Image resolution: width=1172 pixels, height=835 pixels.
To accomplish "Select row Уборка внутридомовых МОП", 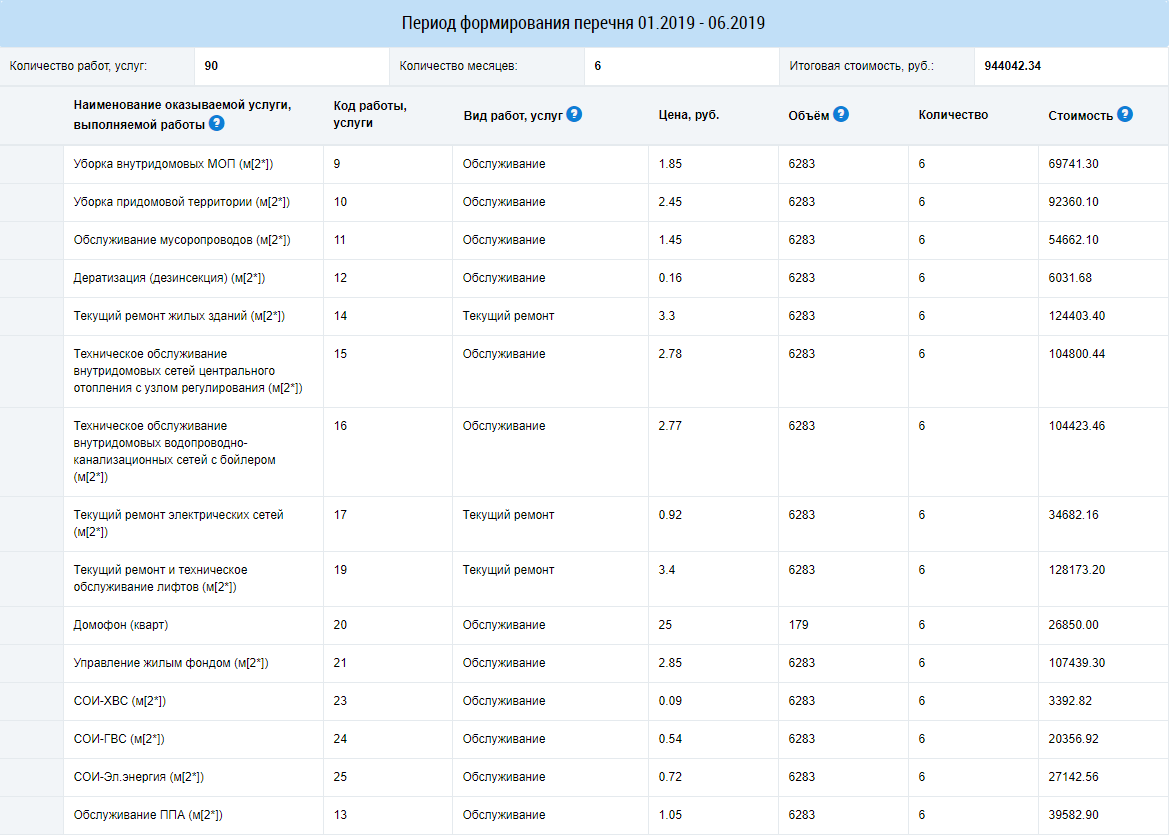I will pyautogui.click(x=585, y=164).
